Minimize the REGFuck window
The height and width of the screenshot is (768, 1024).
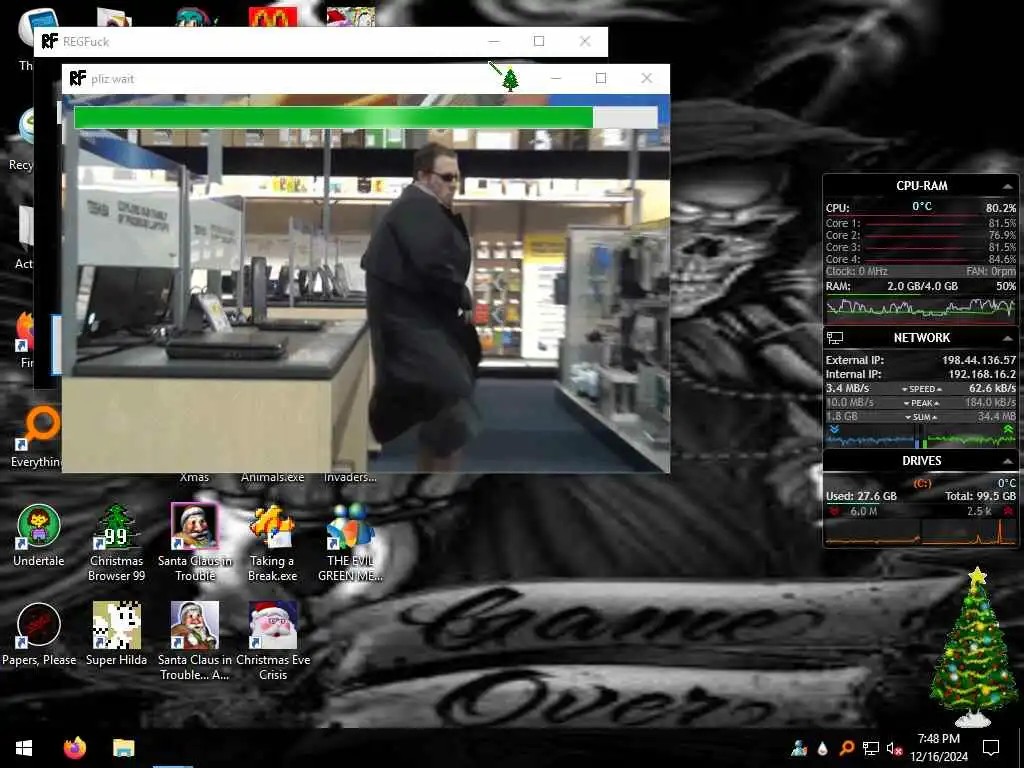point(494,41)
